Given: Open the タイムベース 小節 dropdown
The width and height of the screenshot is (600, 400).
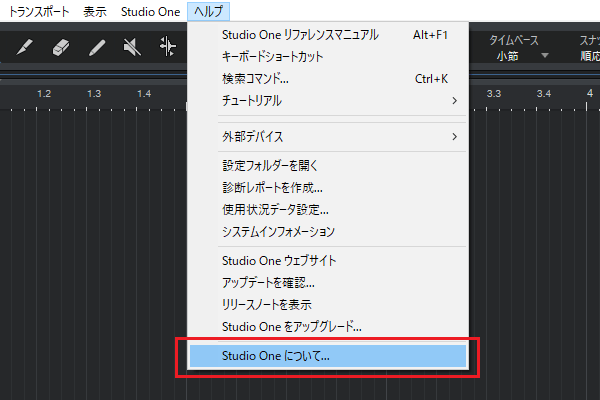Looking at the screenshot, I should coord(523,56).
